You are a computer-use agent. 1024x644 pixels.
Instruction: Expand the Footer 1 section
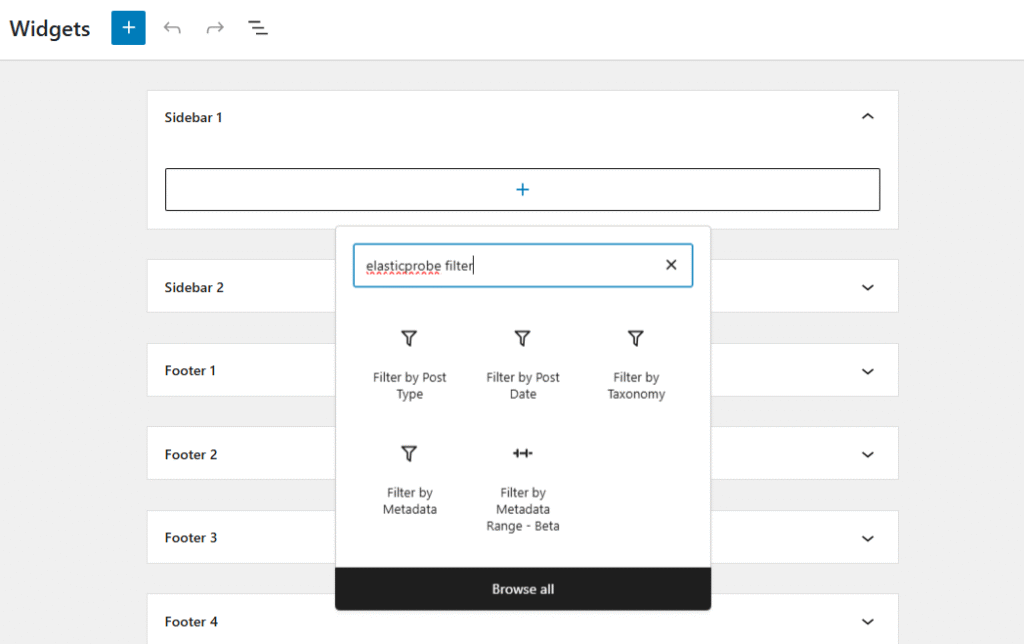[x=868, y=370]
